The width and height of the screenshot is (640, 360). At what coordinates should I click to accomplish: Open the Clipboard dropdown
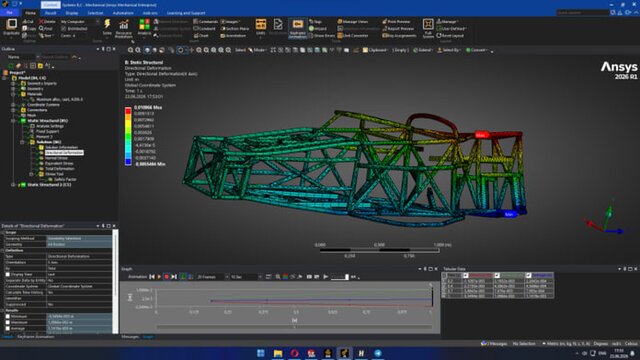pyautogui.click(x=375, y=50)
